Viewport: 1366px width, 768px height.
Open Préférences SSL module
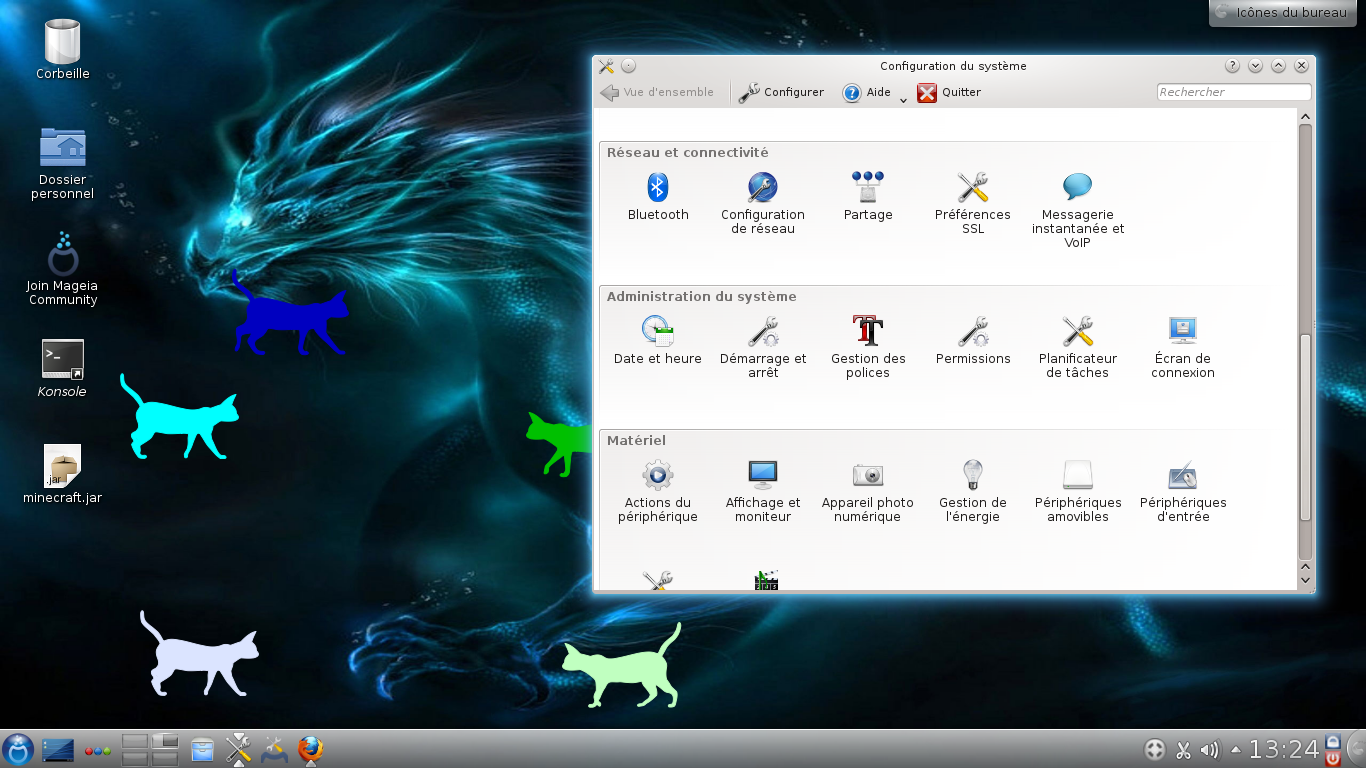pyautogui.click(x=973, y=204)
